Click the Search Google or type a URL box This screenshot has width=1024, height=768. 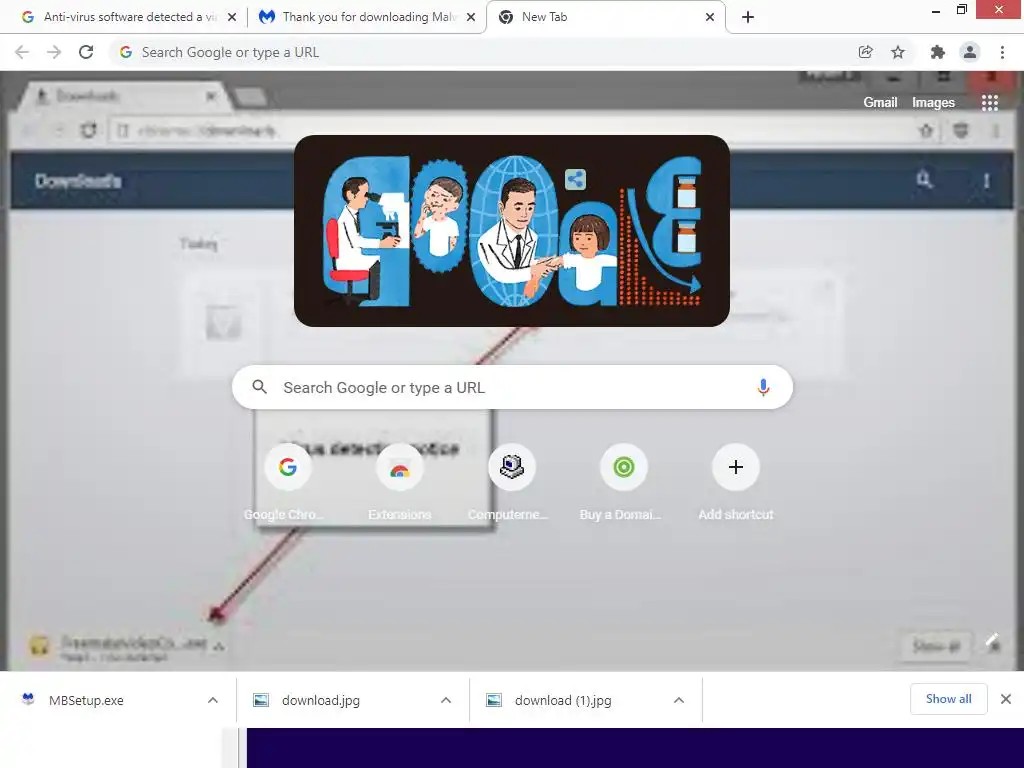pyautogui.click(x=512, y=387)
